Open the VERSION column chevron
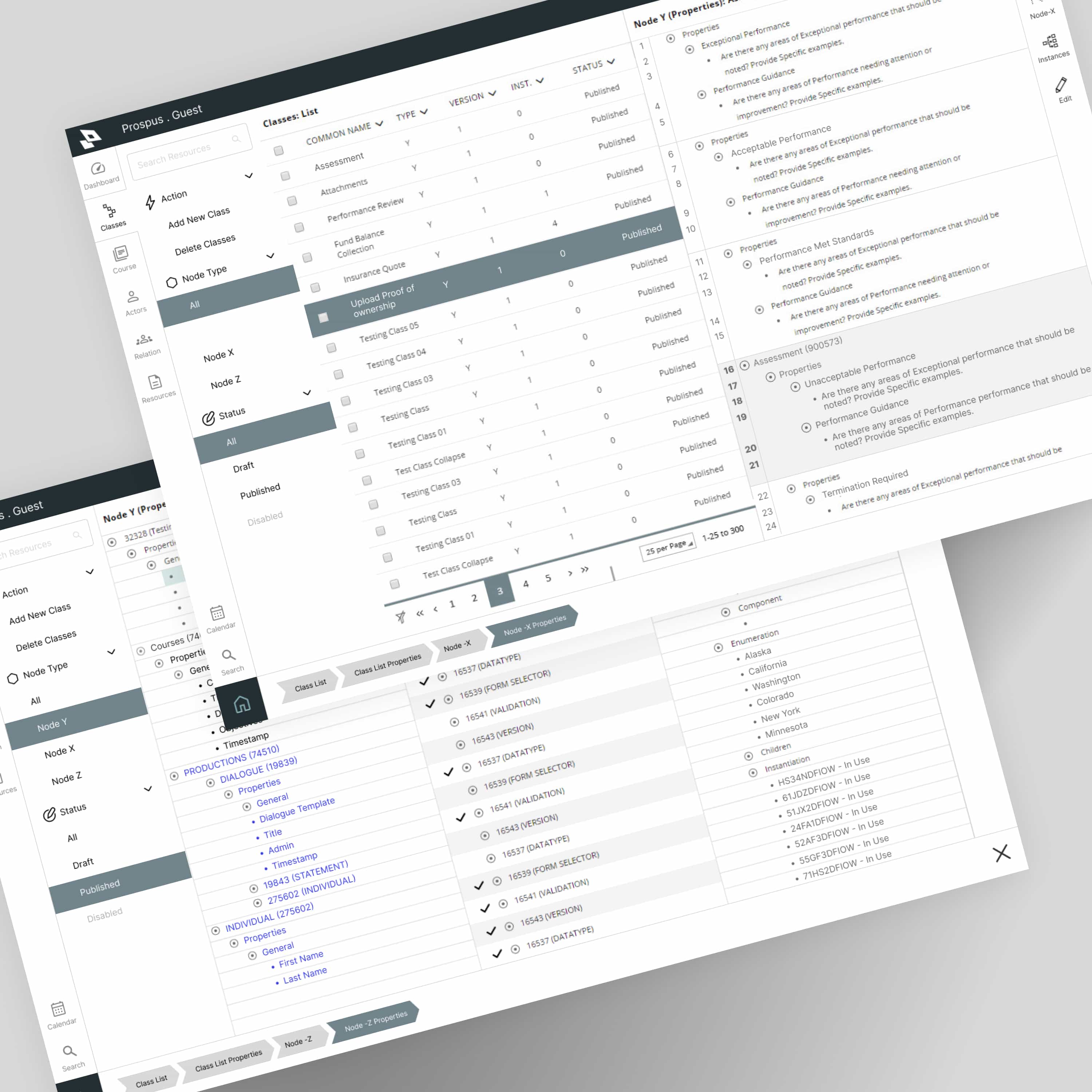 pos(492,94)
